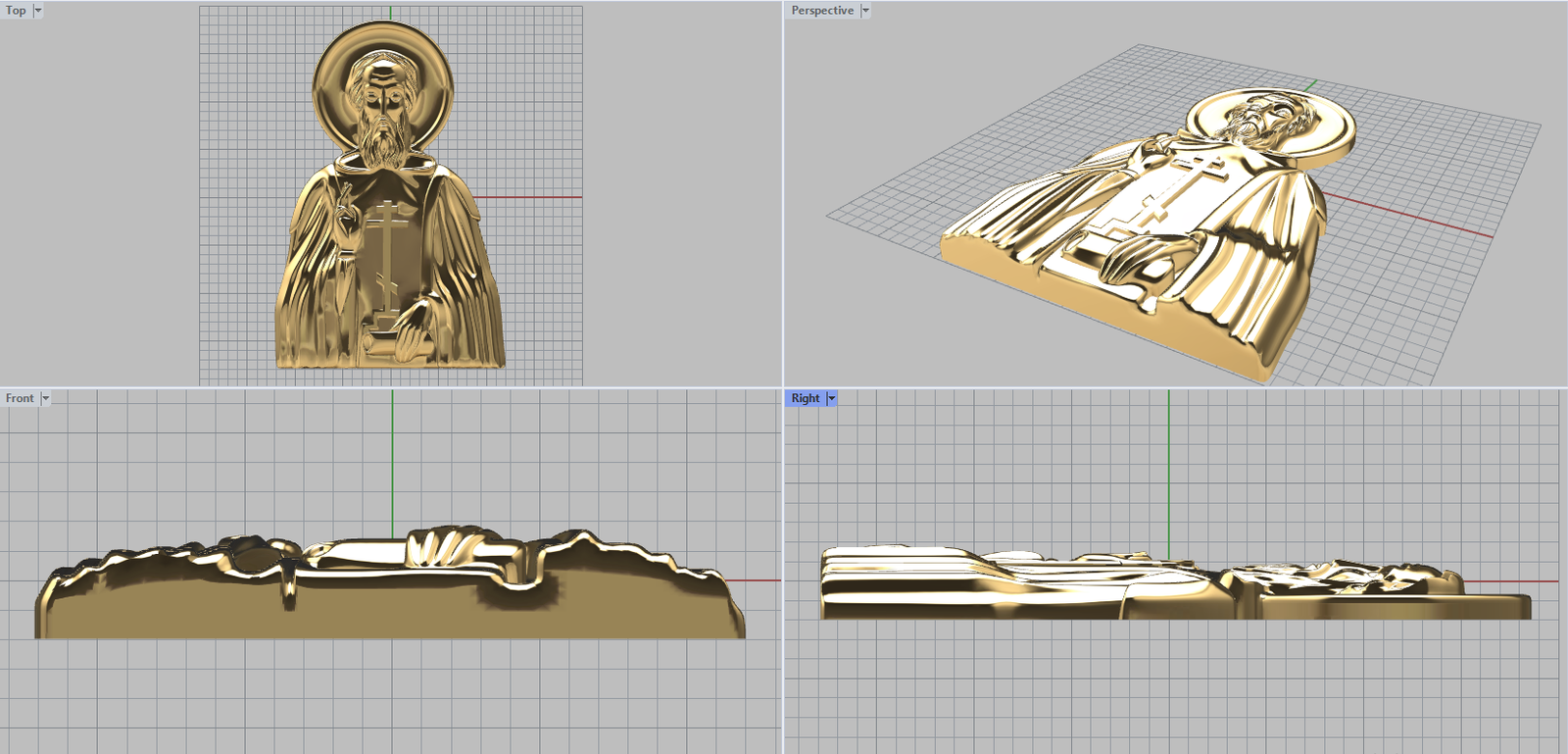Click the Front viewport title label
Viewport: 1568px width, 754px height.
coord(20,398)
